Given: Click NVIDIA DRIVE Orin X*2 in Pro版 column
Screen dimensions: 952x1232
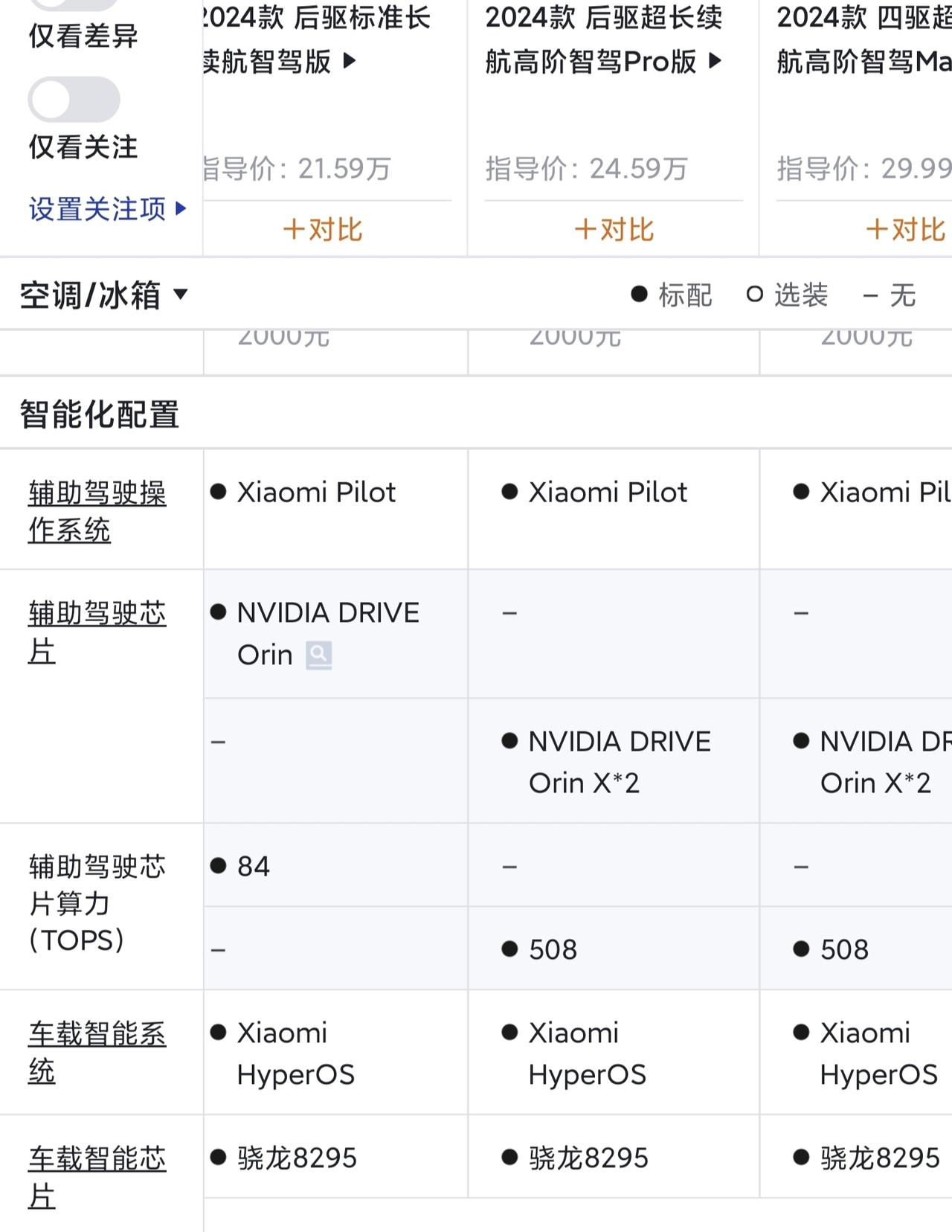Looking at the screenshot, I should pos(620,762).
